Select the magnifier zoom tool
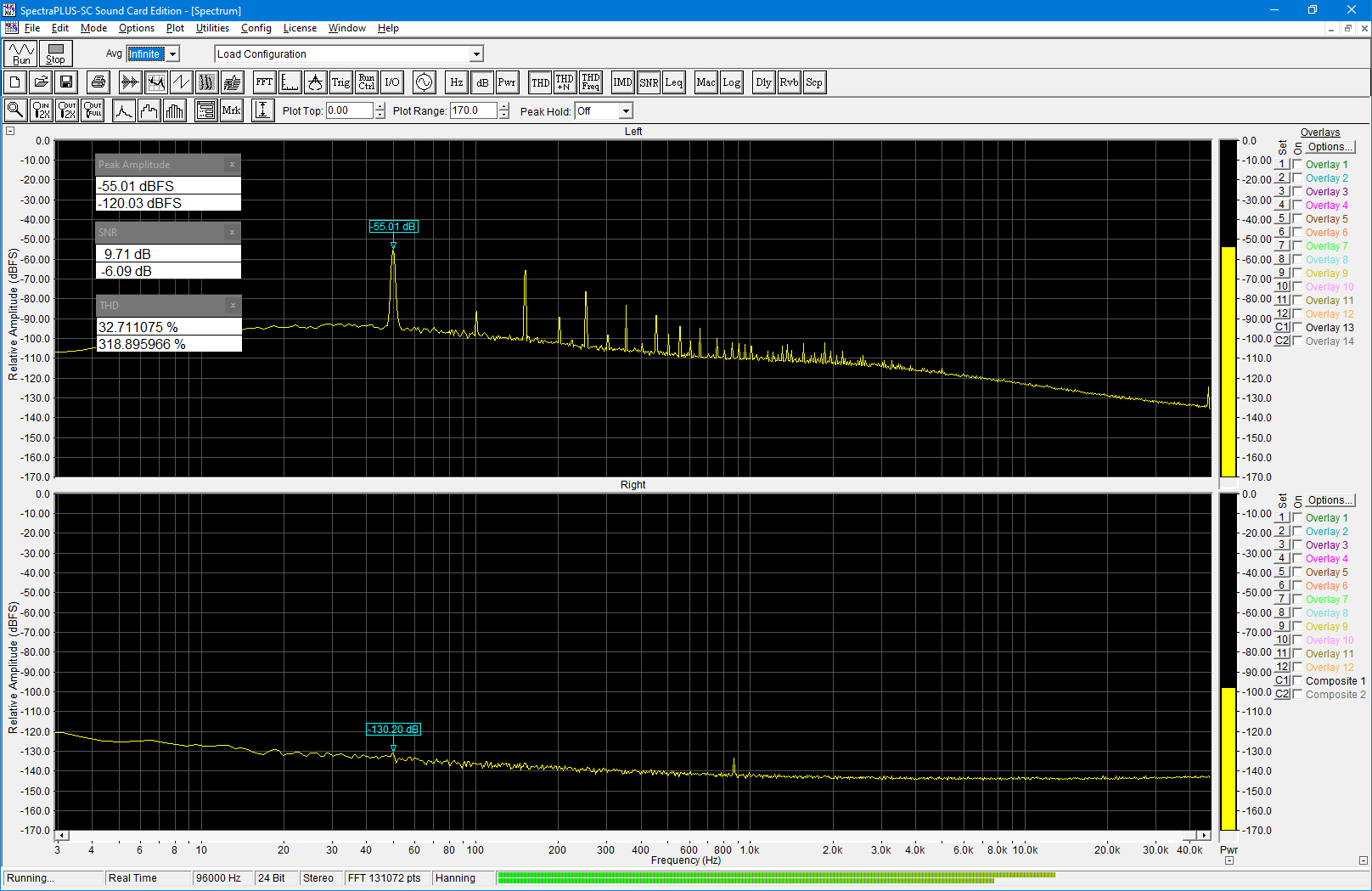The image size is (1372, 891). point(15,110)
